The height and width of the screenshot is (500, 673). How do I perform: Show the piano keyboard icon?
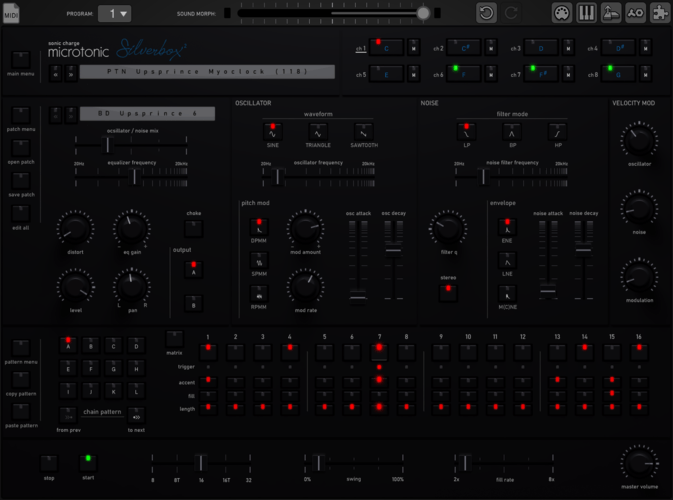coord(586,13)
